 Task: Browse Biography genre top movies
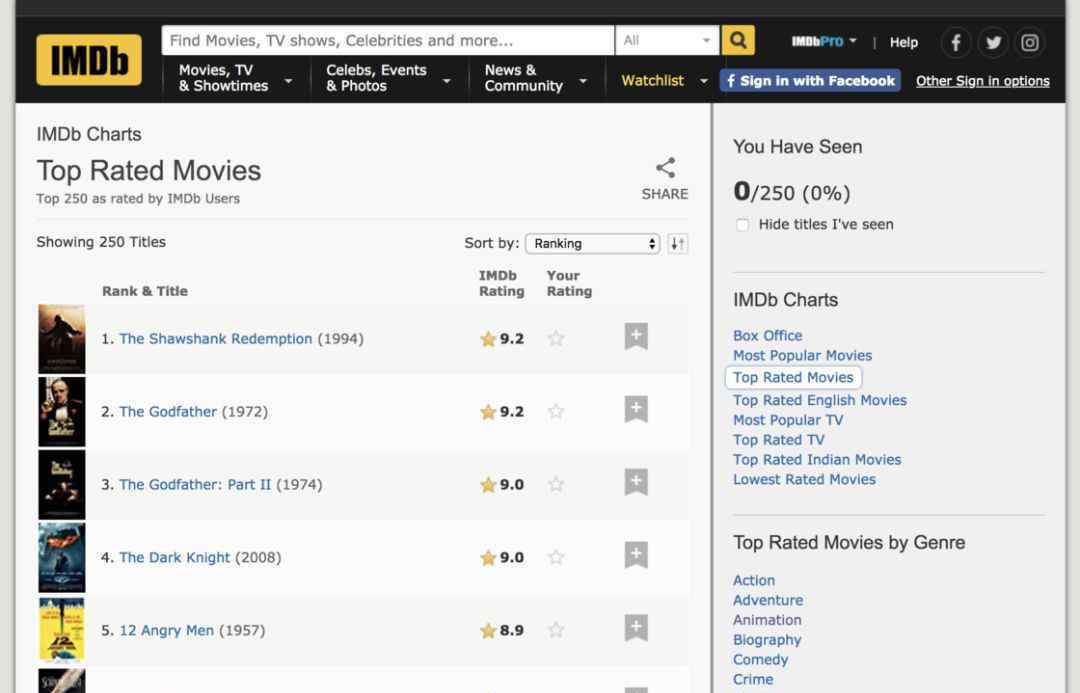coord(767,640)
